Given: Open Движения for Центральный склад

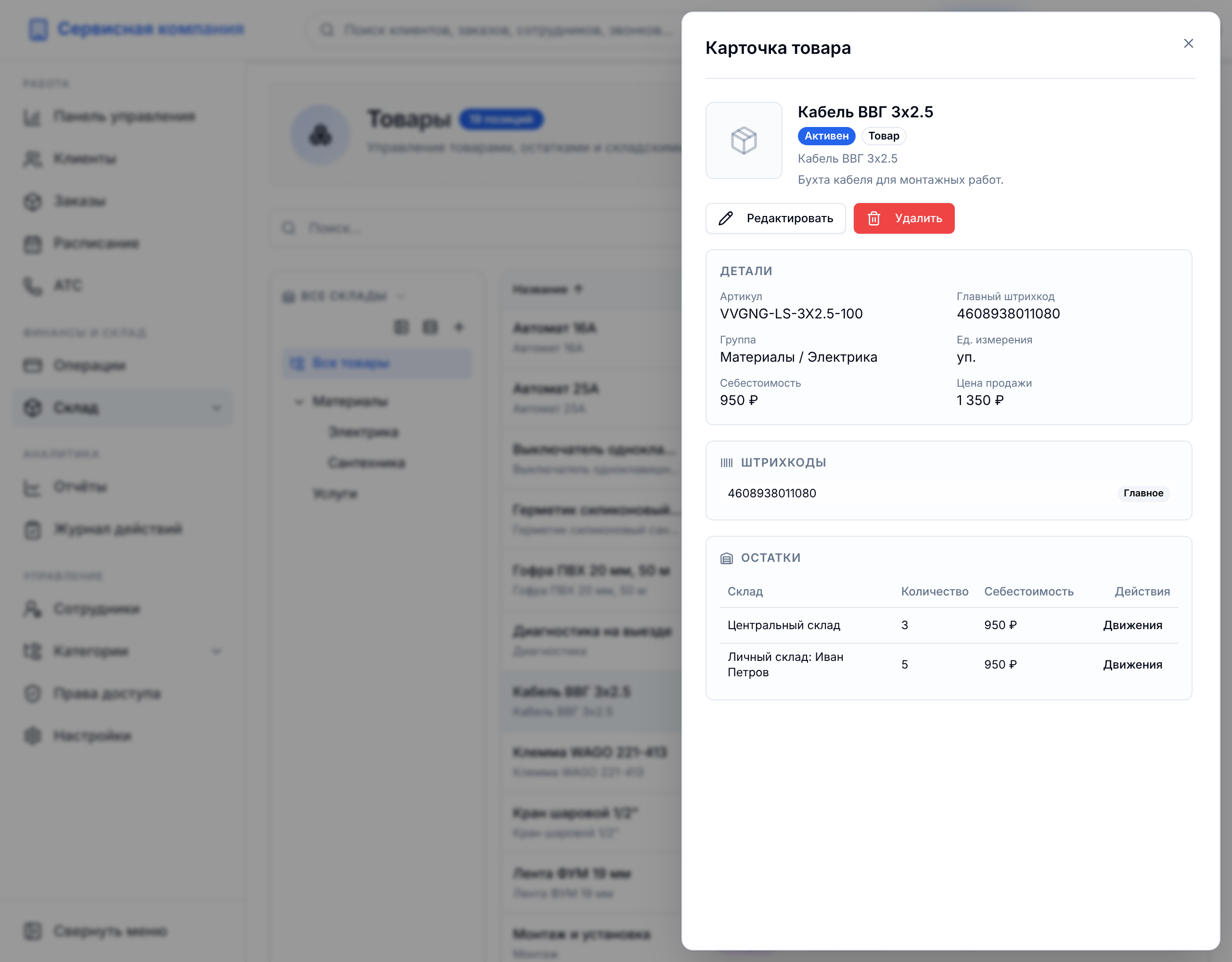Looking at the screenshot, I should 1132,625.
